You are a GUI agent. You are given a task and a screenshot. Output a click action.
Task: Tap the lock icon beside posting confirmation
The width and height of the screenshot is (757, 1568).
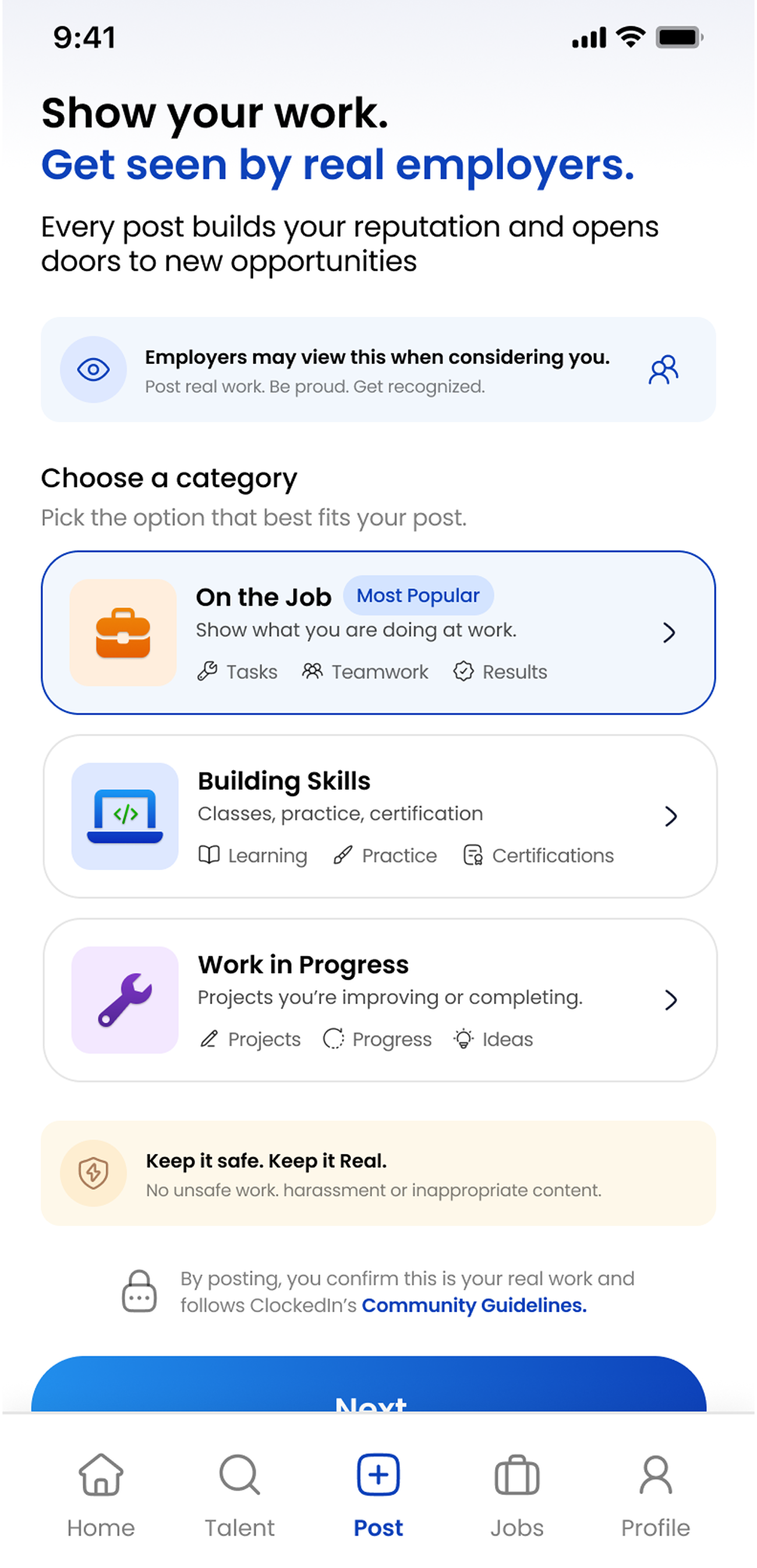click(139, 1290)
